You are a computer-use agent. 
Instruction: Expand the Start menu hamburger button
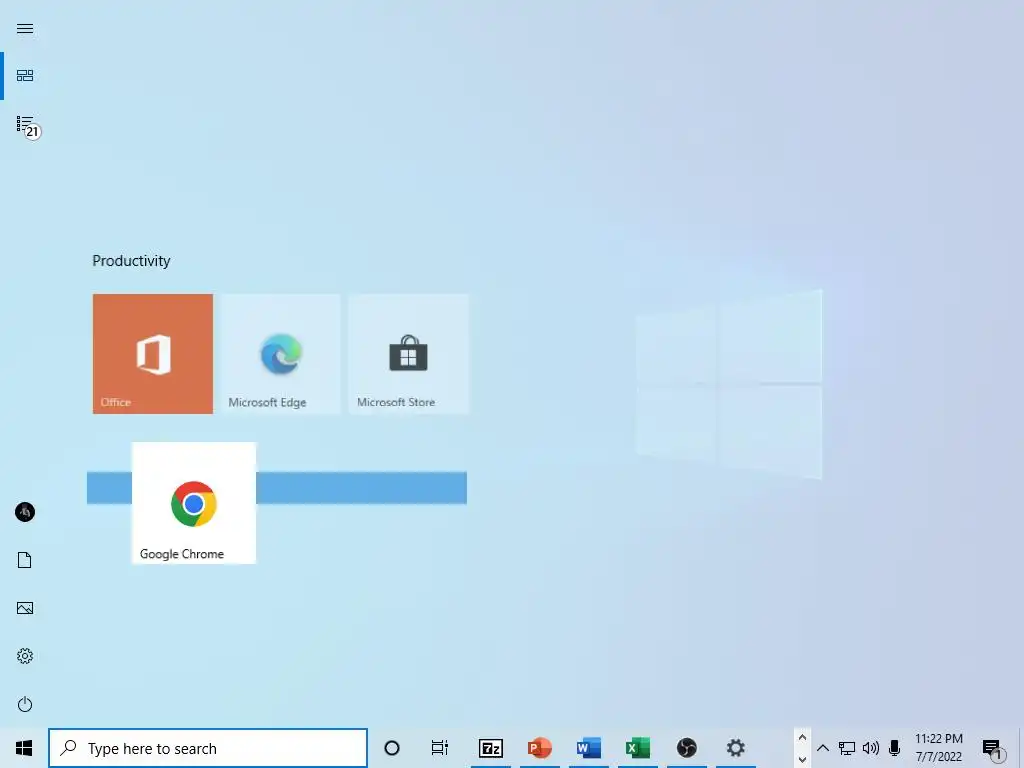coord(25,28)
